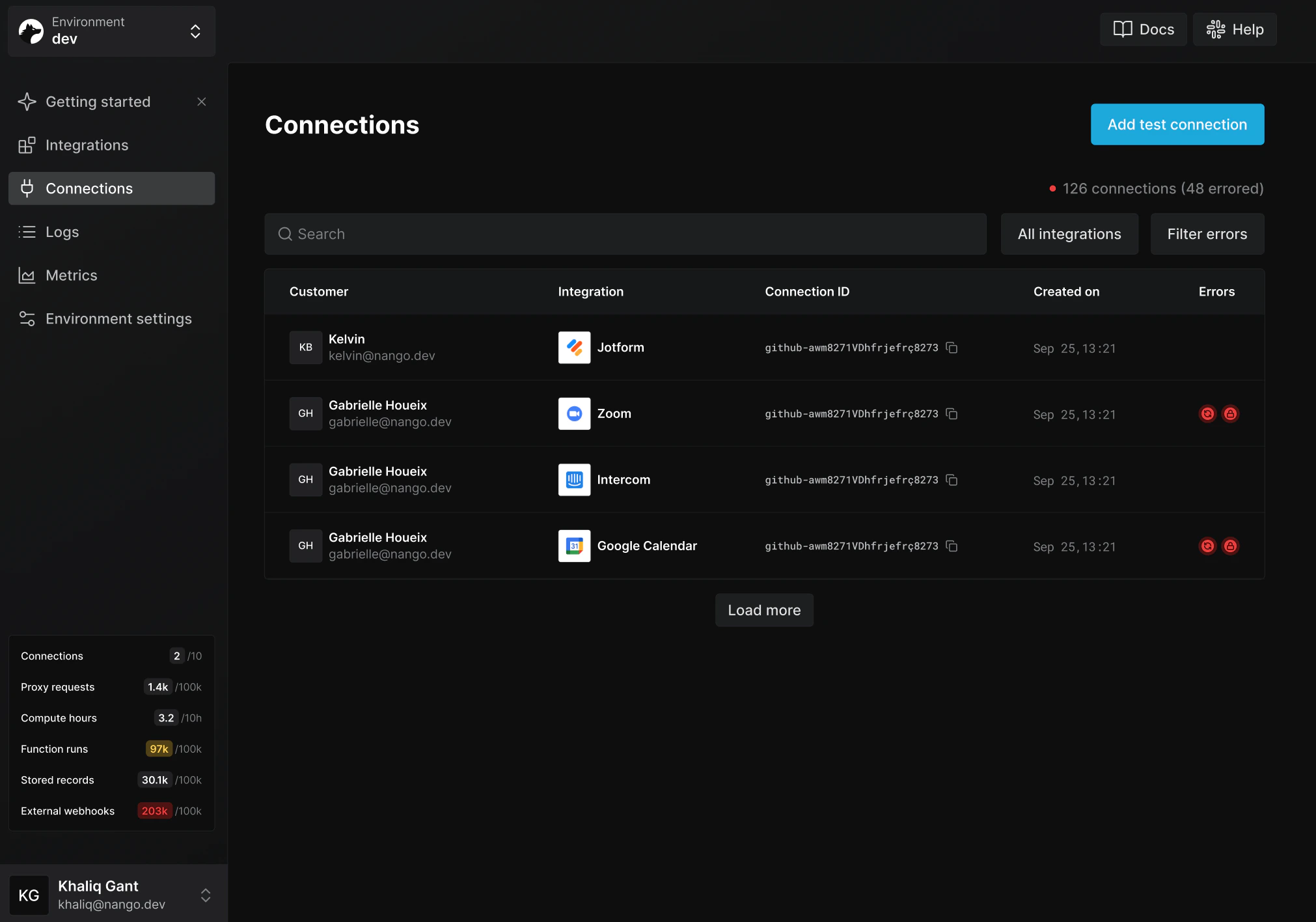Go to Logs in sidebar

(62, 232)
